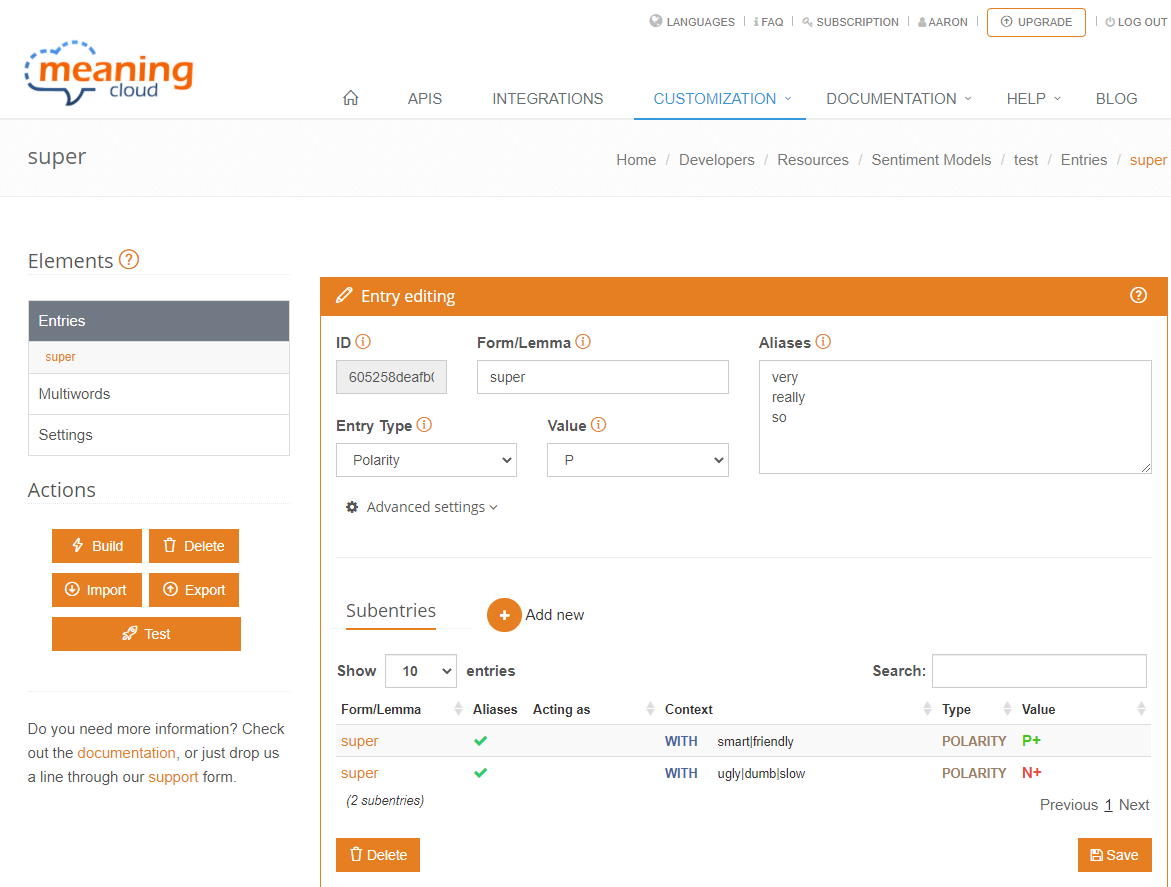Image resolution: width=1171 pixels, height=887 pixels.
Task: Open the Value P dropdown
Action: 638,460
